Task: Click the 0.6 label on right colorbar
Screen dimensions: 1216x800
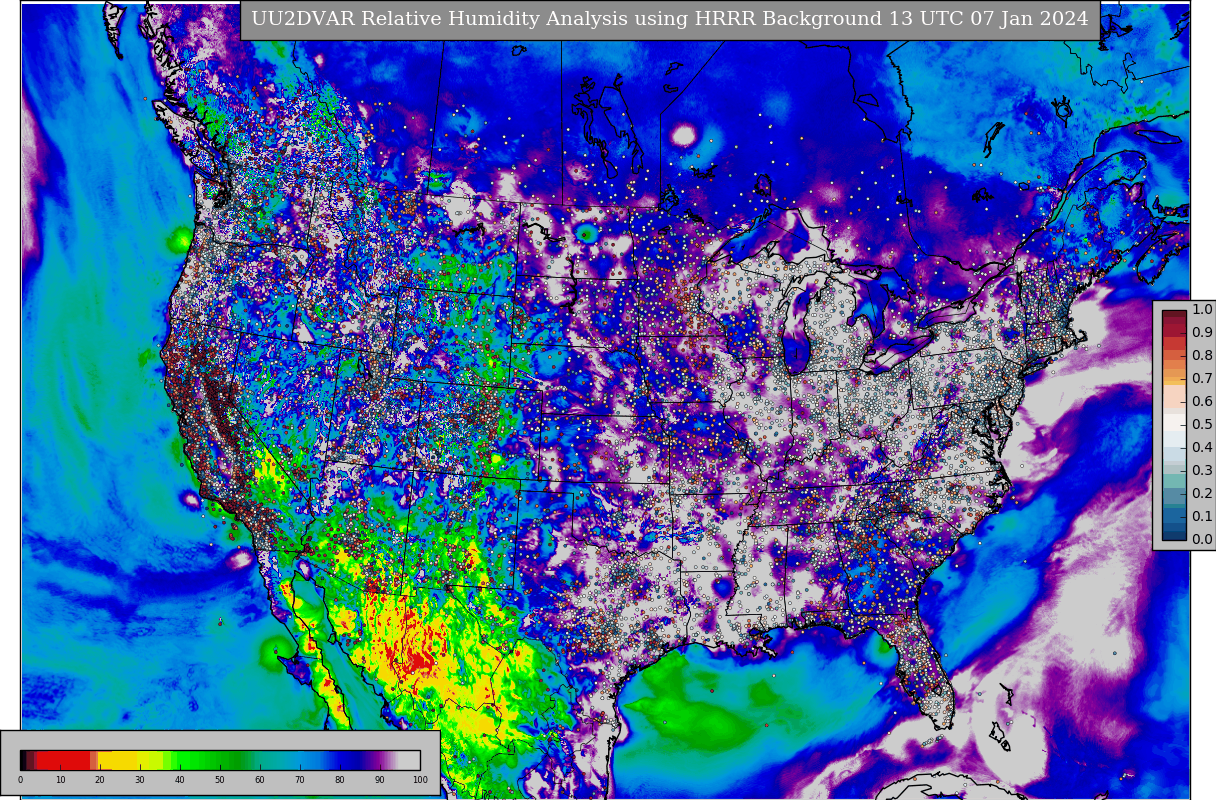Action: coord(1202,402)
